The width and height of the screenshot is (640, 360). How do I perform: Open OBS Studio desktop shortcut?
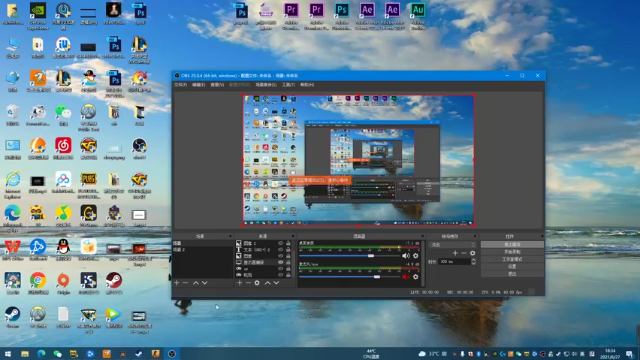139,149
